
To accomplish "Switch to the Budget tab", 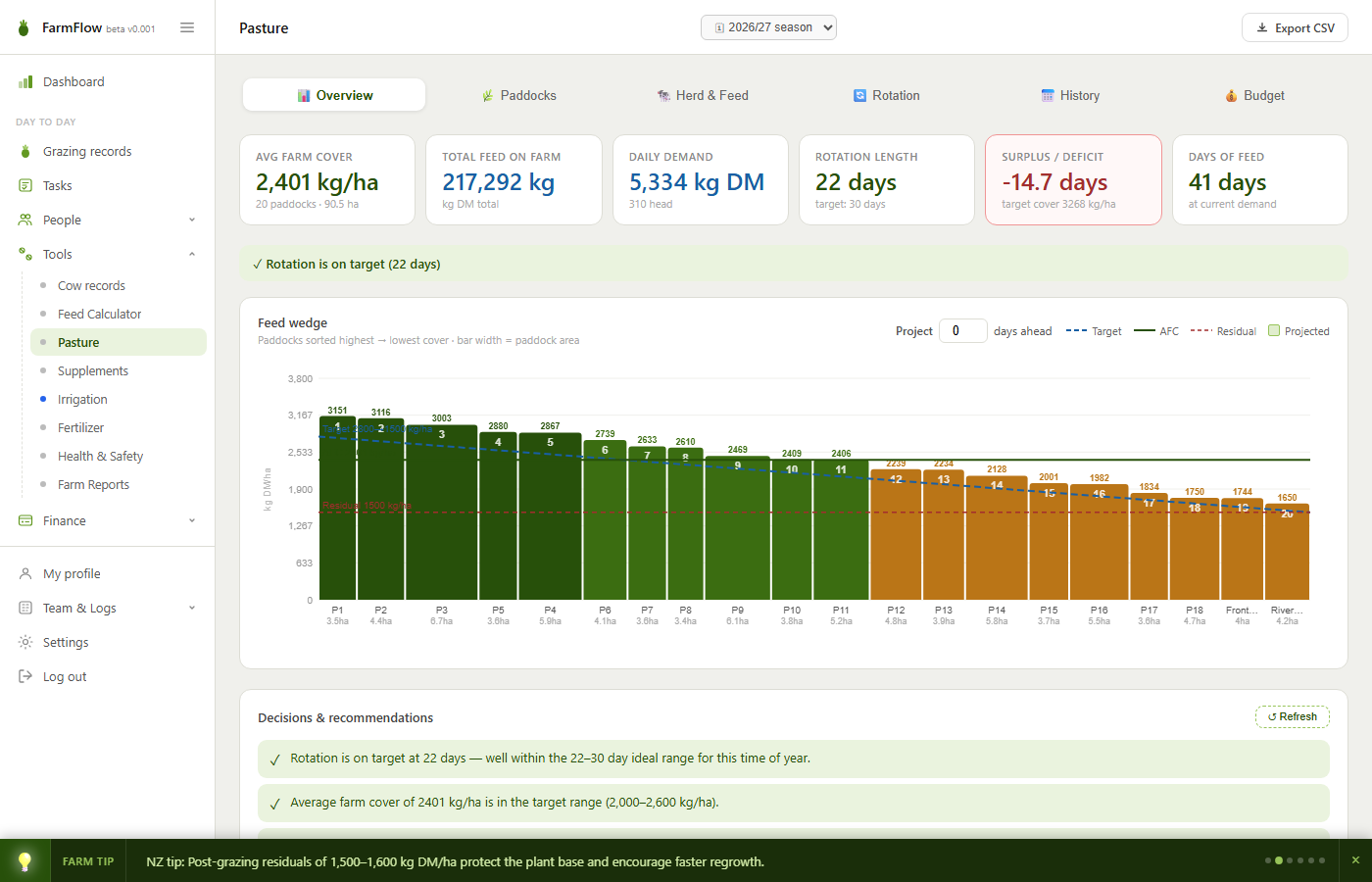I will point(1254,95).
